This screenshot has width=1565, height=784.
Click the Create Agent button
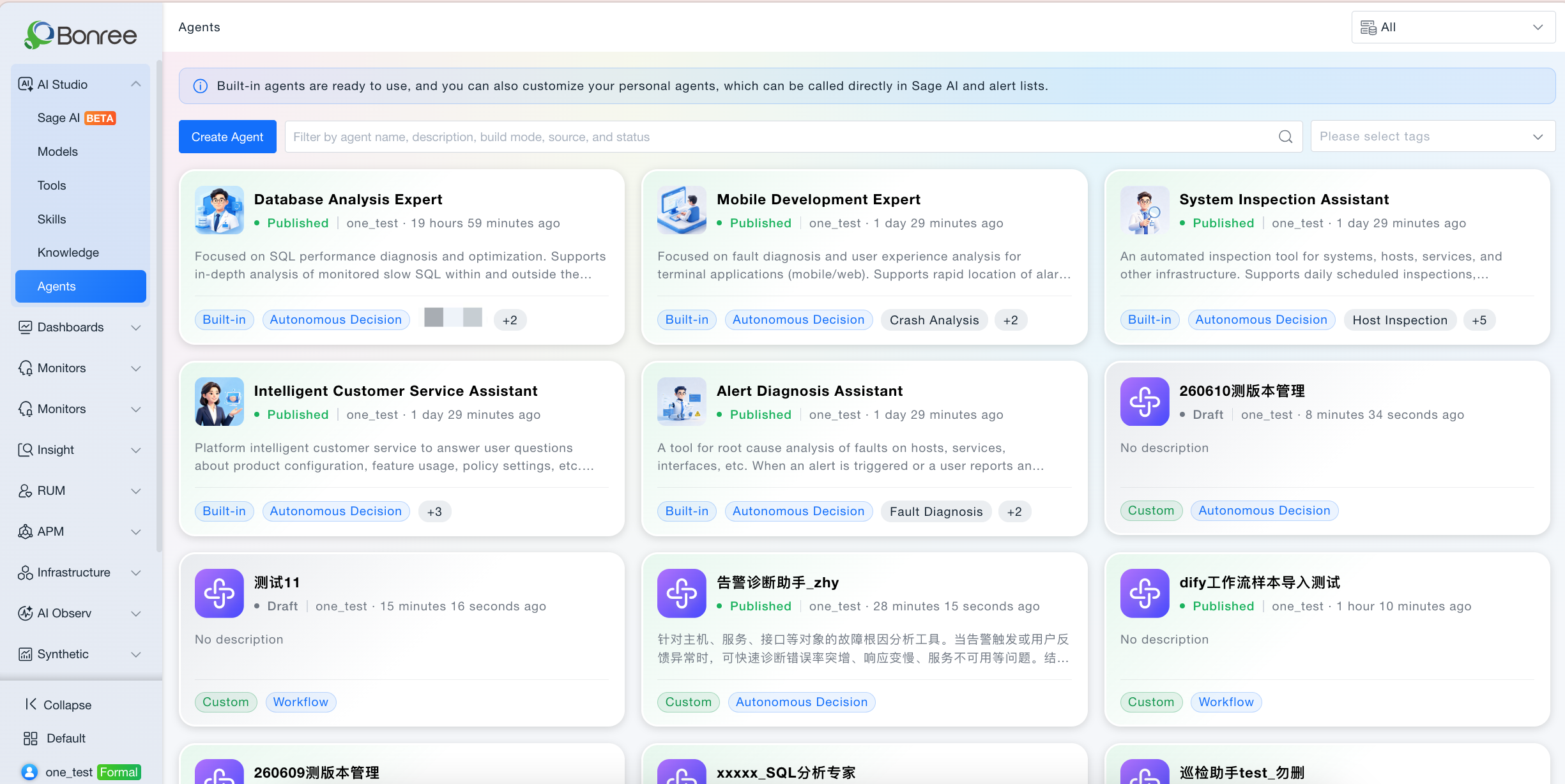[x=227, y=137]
